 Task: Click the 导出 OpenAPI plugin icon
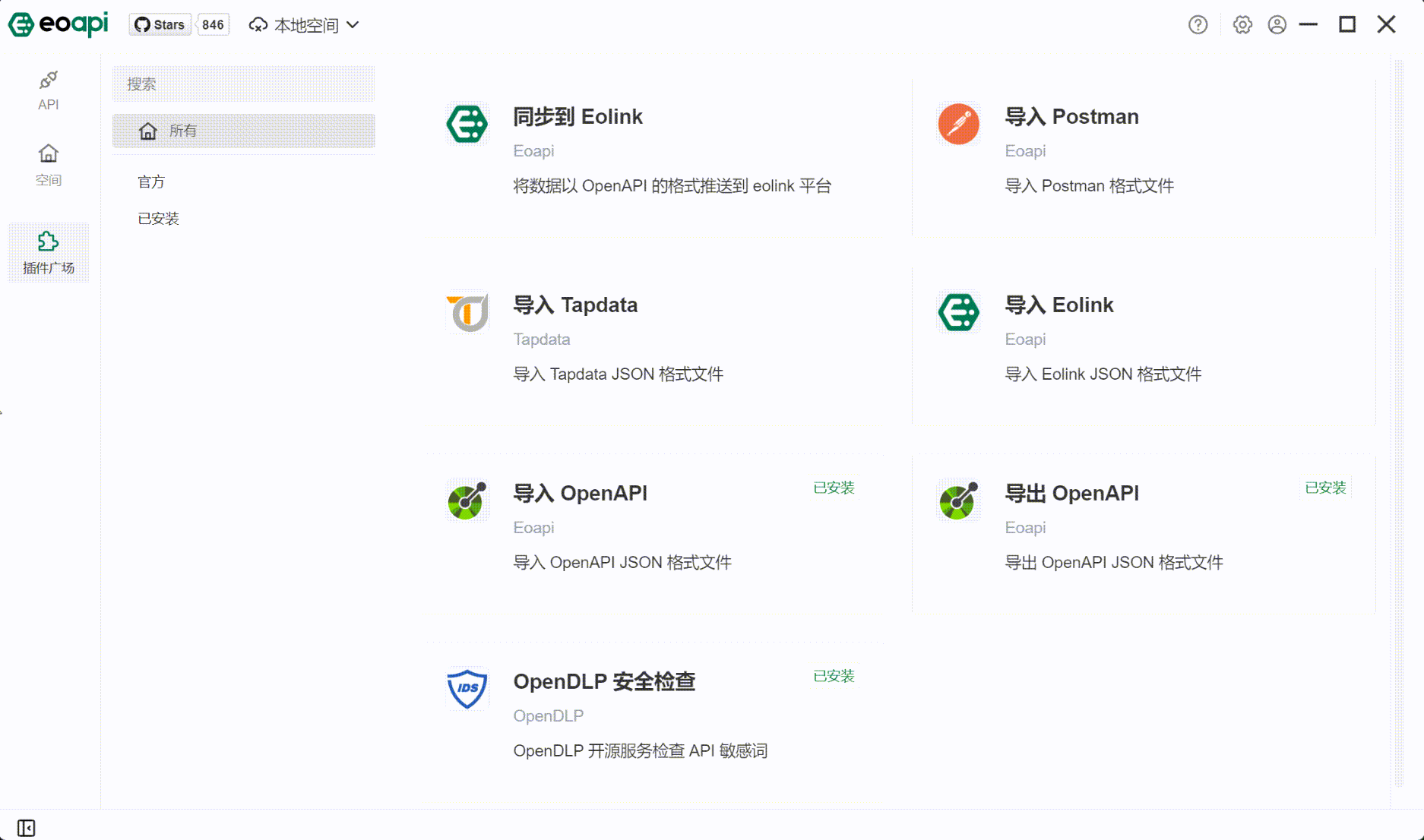[958, 500]
